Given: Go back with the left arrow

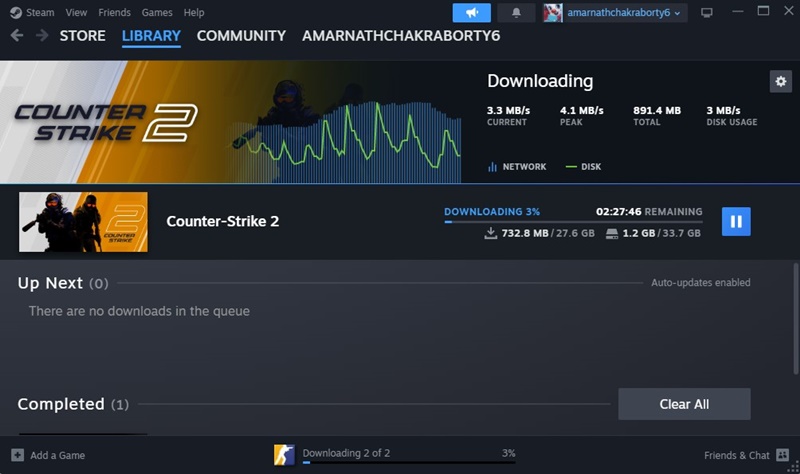Looking at the screenshot, I should tap(17, 35).
